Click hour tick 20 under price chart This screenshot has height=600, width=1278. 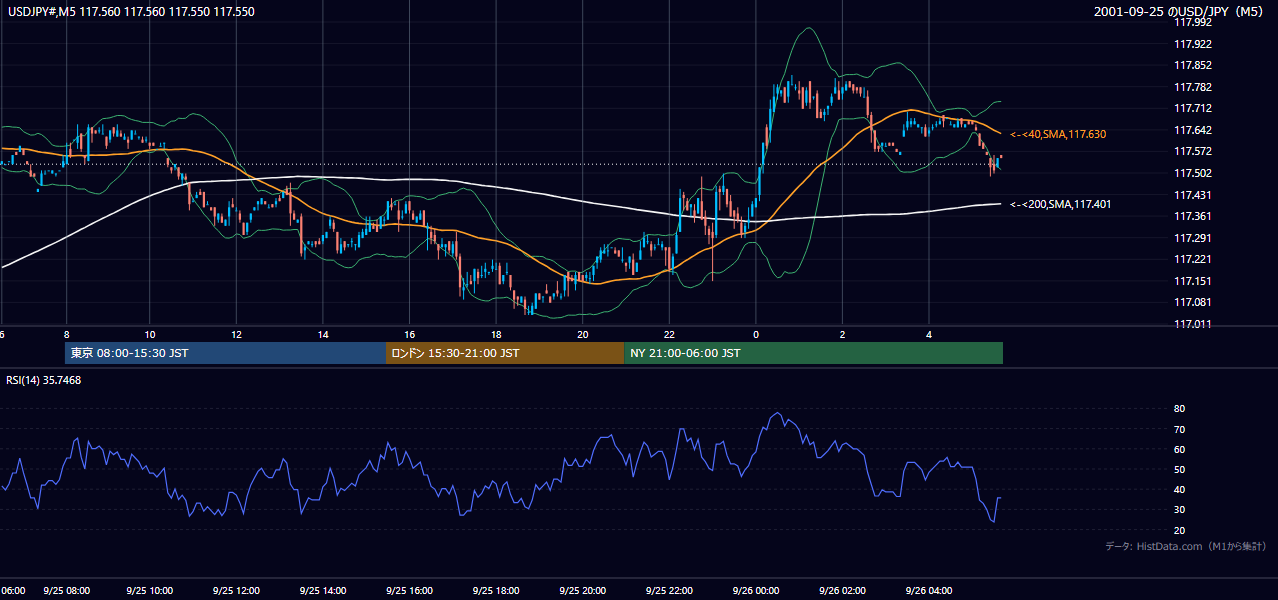coord(583,334)
